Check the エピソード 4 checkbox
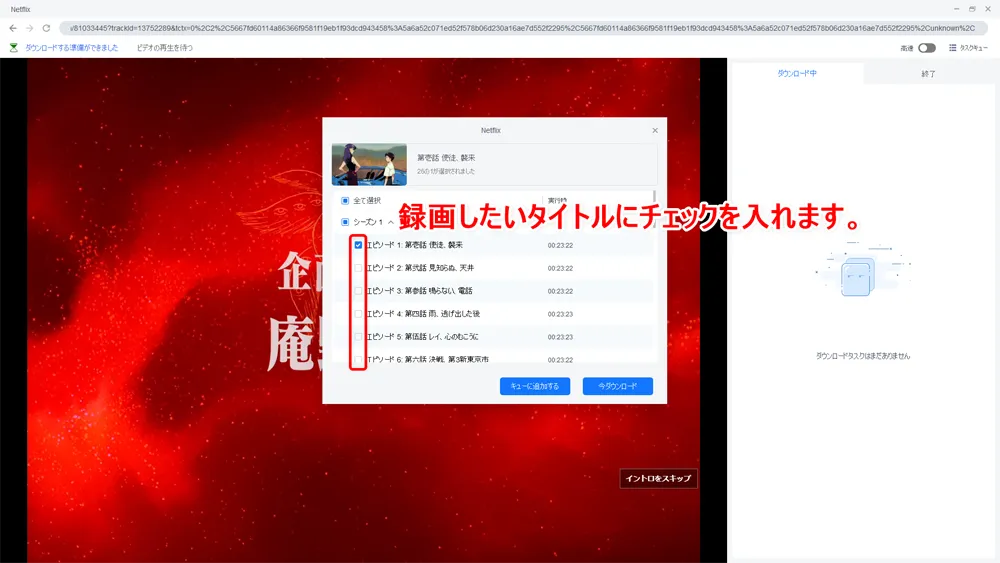The image size is (1000, 563). [358, 314]
